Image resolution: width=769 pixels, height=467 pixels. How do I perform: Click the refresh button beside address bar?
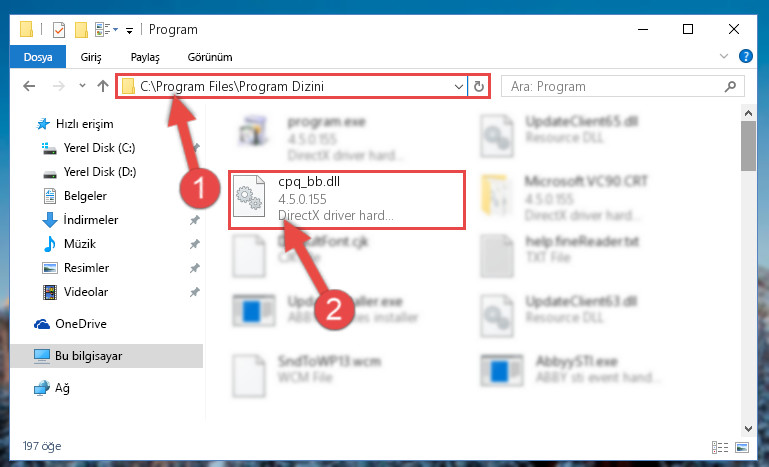(479, 87)
